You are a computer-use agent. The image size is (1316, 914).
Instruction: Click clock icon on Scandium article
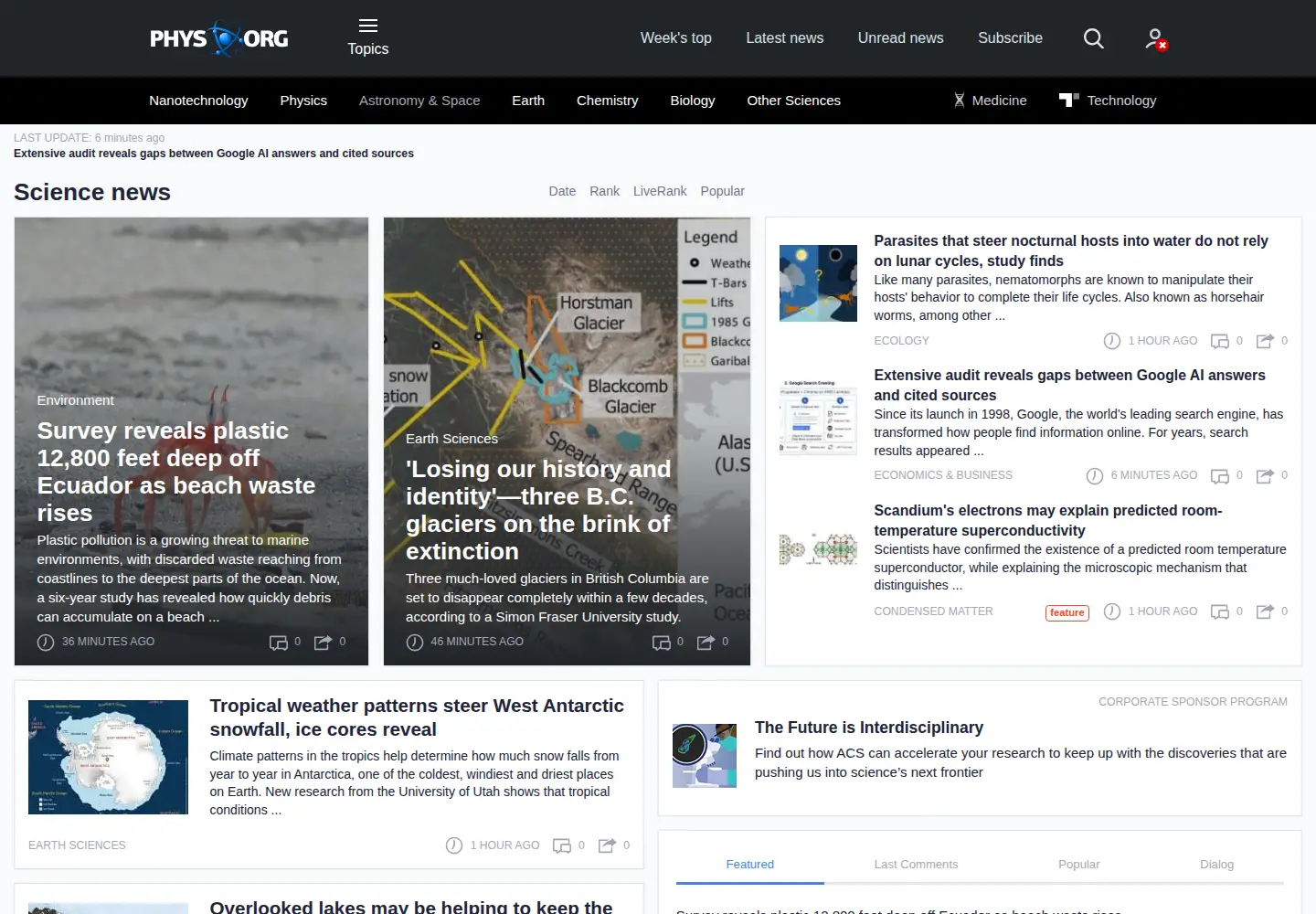coord(1112,611)
